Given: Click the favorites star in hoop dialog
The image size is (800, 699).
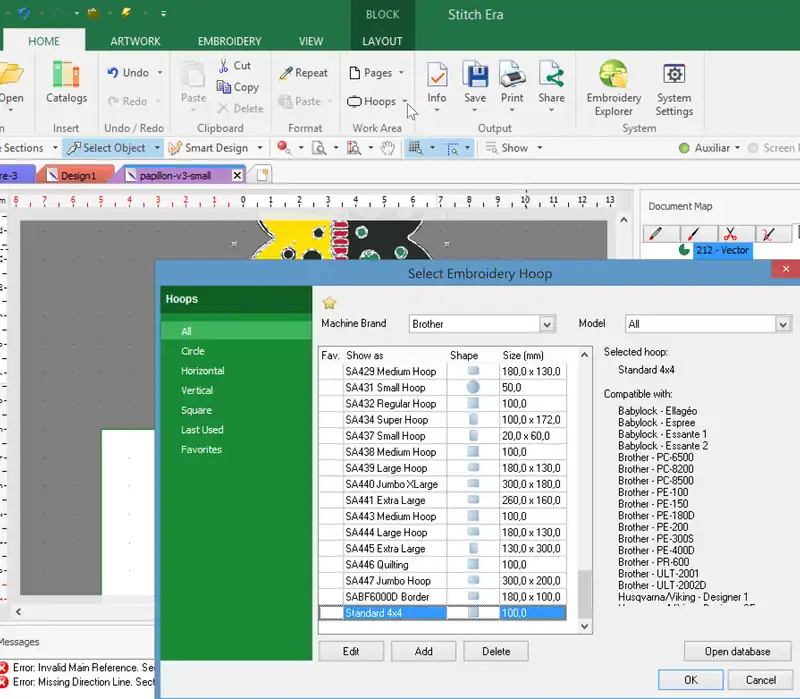Looking at the screenshot, I should (x=329, y=303).
